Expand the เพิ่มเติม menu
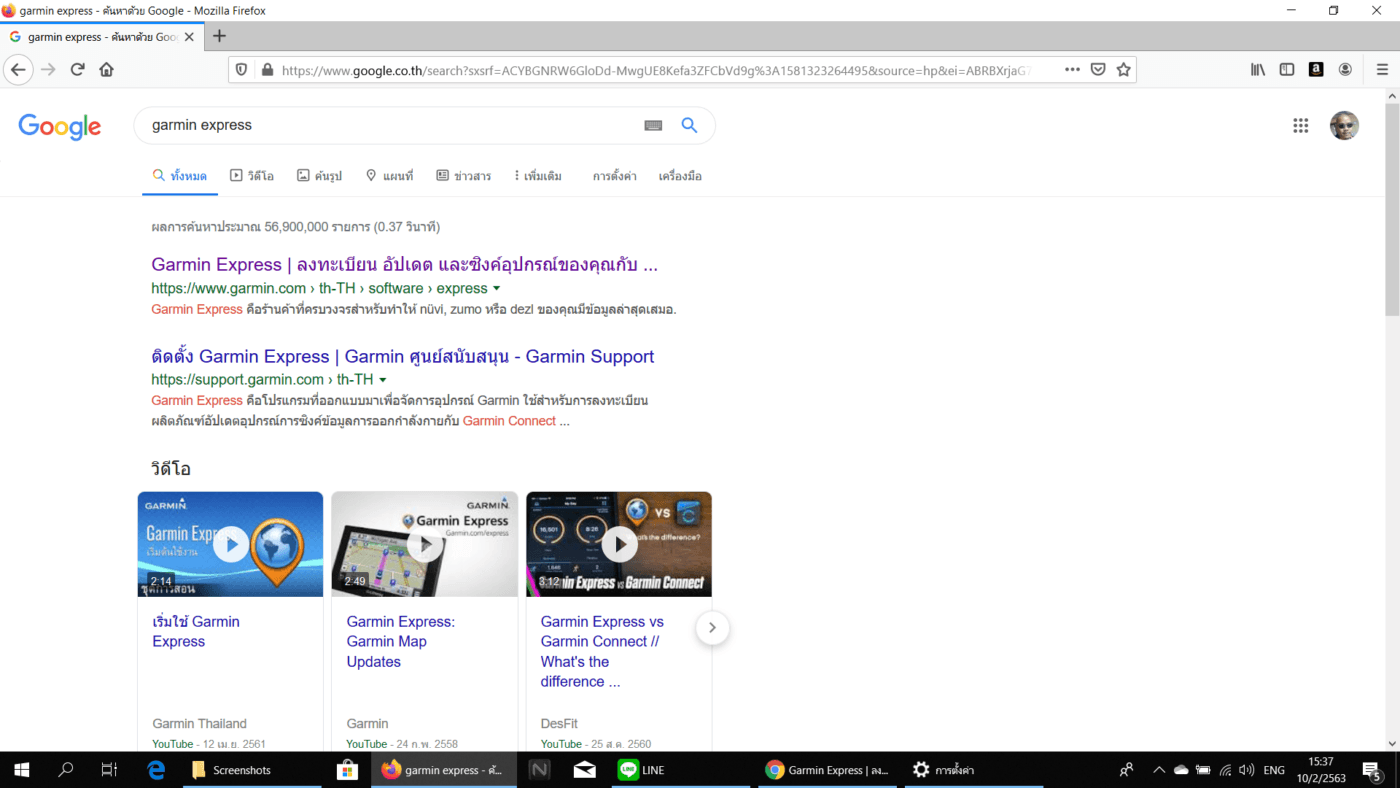Viewport: 1400px width, 788px height. click(x=538, y=176)
